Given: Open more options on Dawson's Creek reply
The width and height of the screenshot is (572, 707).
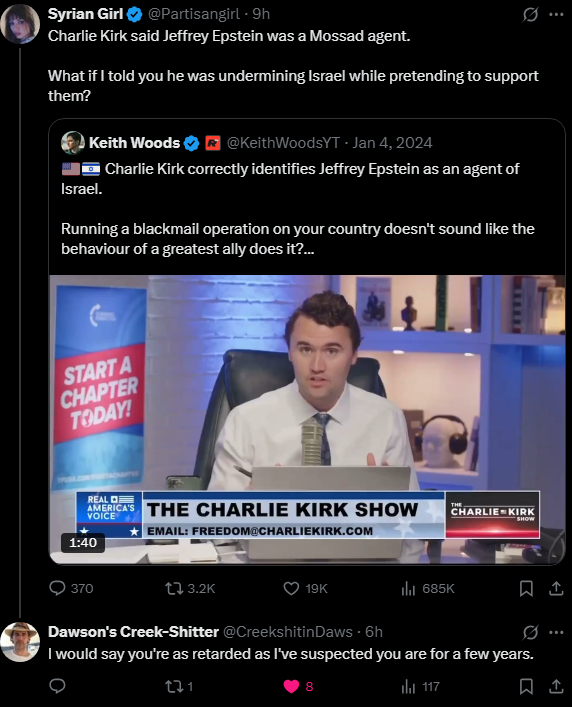Looking at the screenshot, I should pyautogui.click(x=556, y=632).
